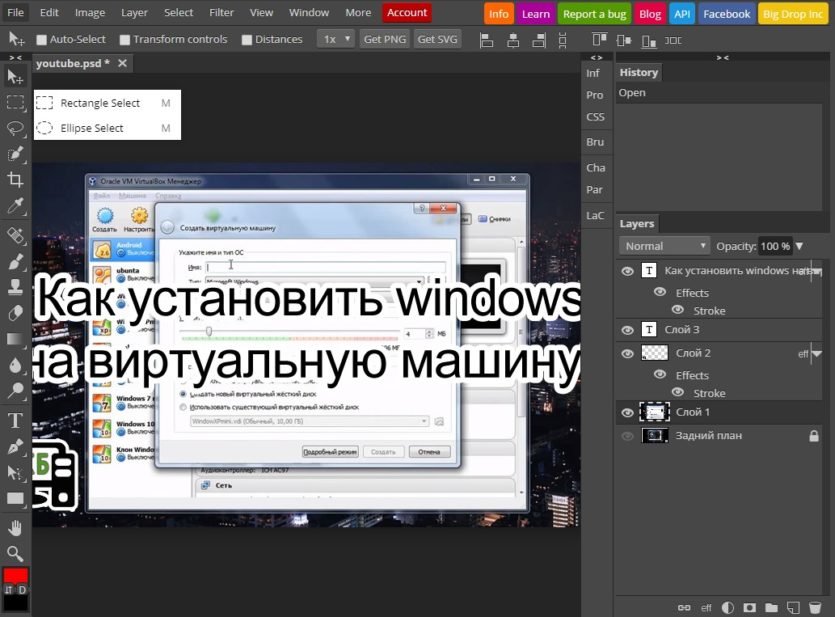Choose Rectangle Select from the flyout
The height and width of the screenshot is (617, 835).
[107, 103]
